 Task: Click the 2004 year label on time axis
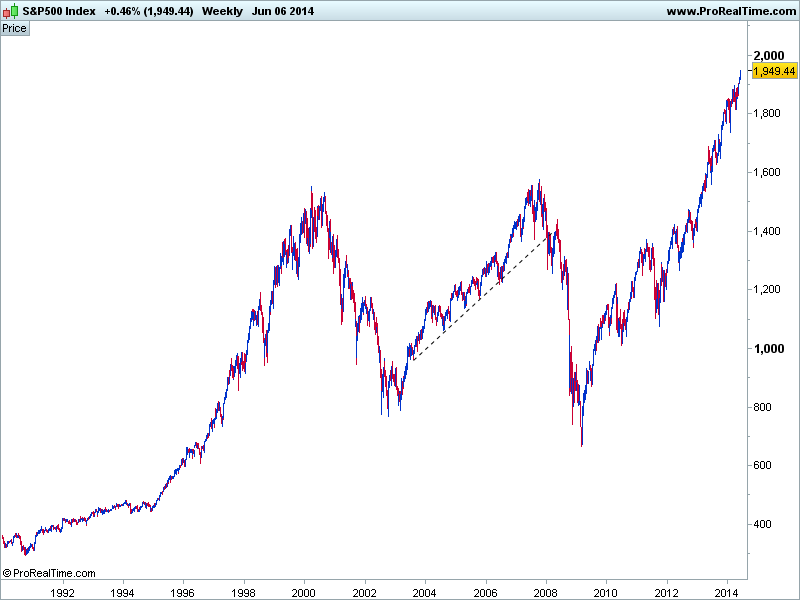coord(424,593)
